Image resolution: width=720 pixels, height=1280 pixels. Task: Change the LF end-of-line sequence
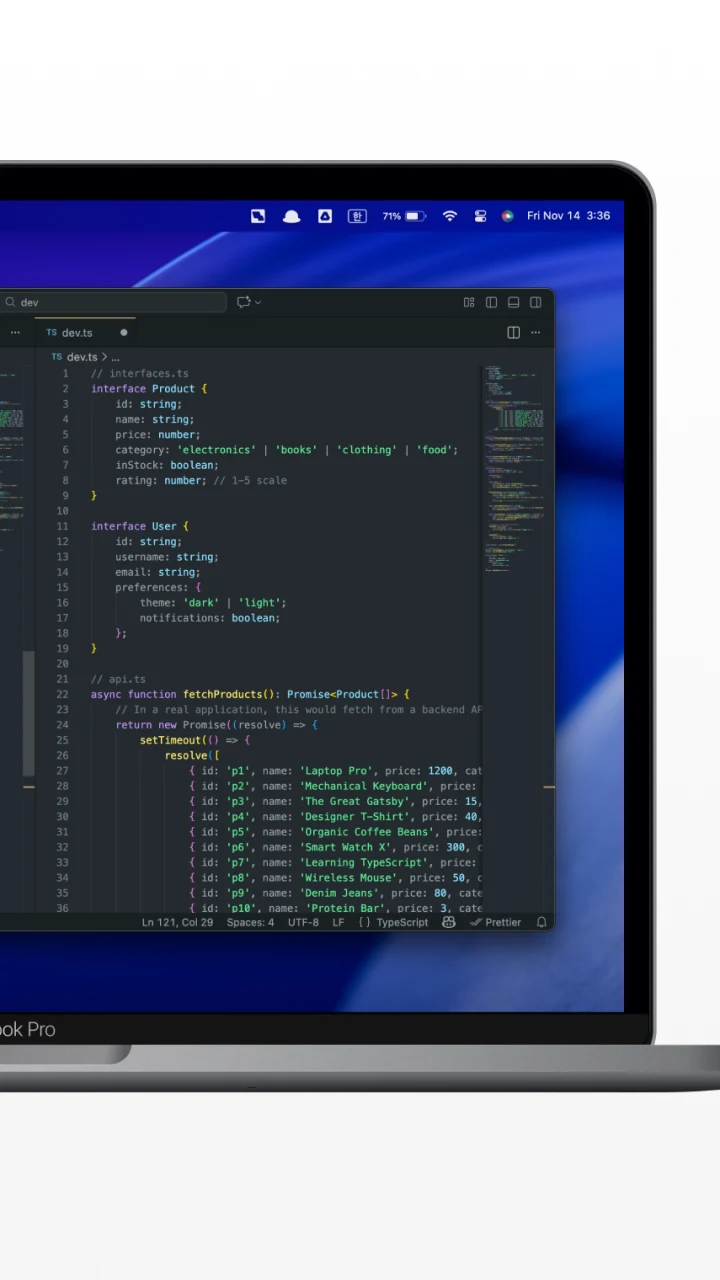[x=338, y=922]
